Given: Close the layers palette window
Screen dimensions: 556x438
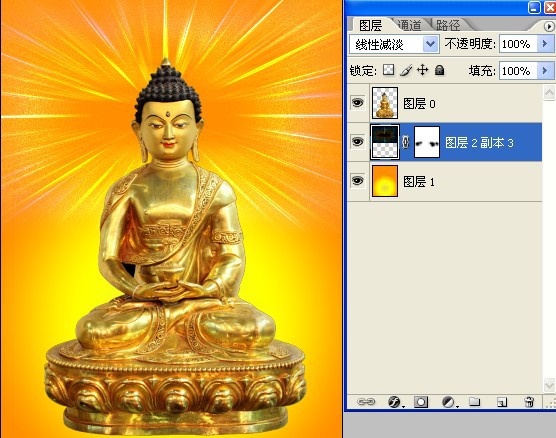Looking at the screenshot, I should [550, 7].
